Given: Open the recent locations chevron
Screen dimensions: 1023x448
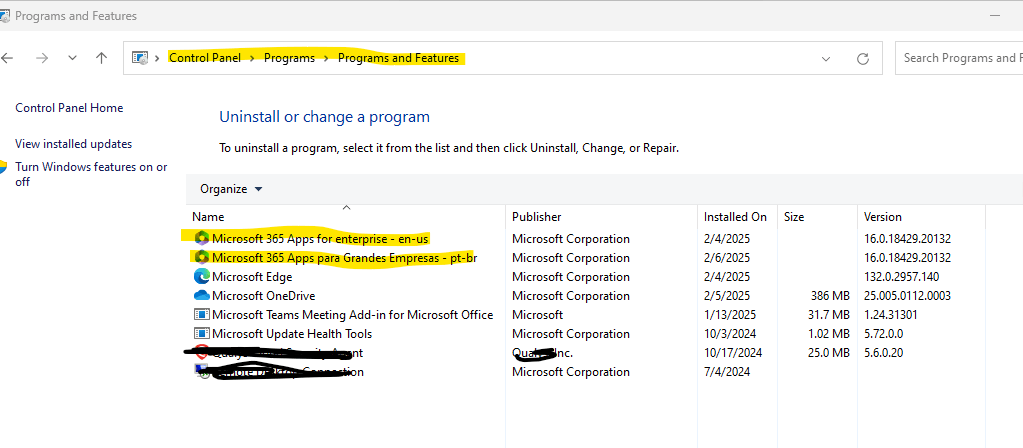Looking at the screenshot, I should 72,58.
